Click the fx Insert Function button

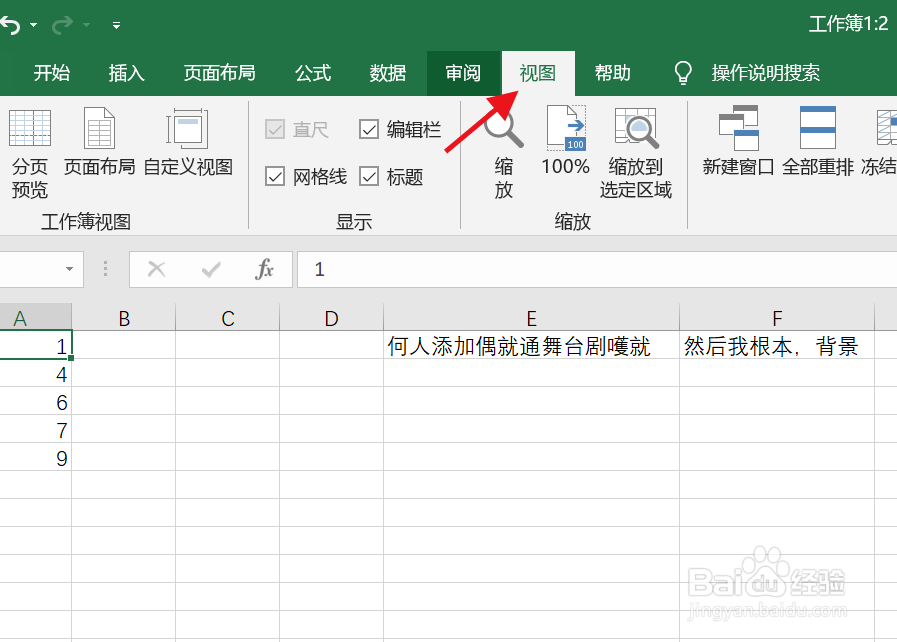pos(264,269)
